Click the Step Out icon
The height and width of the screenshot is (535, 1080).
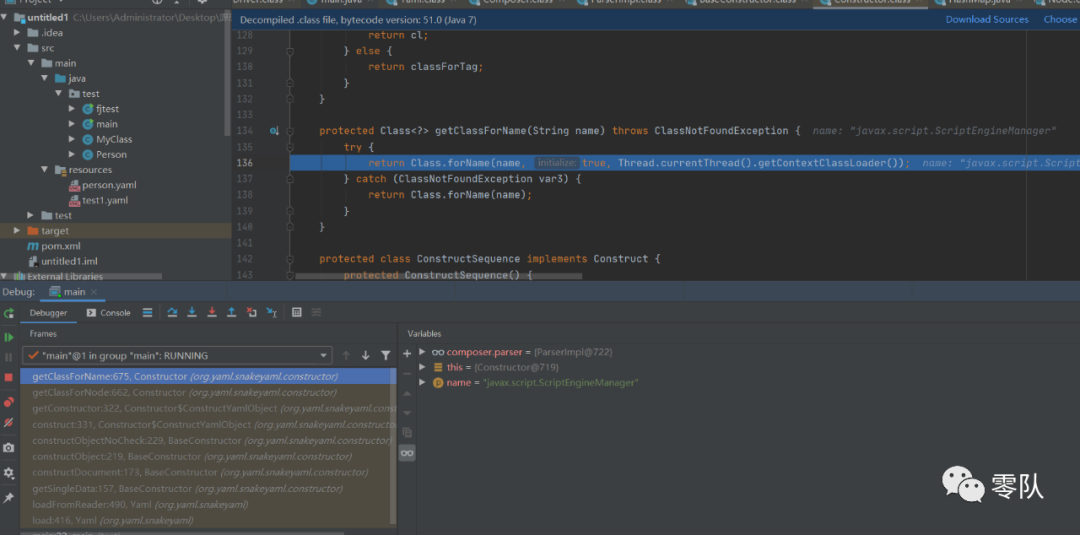(x=232, y=313)
